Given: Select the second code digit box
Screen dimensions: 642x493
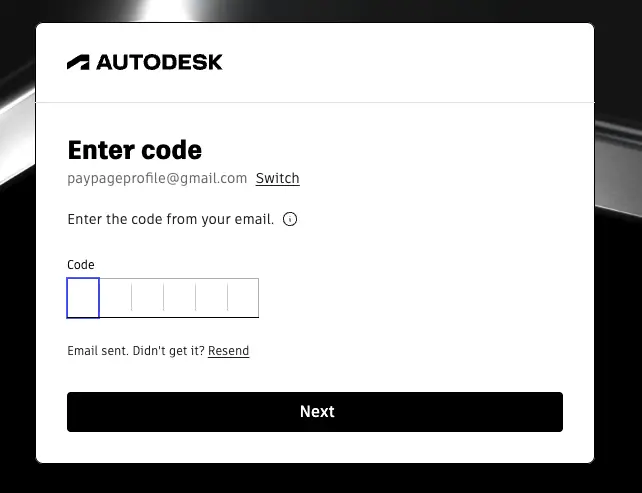Looking at the screenshot, I should click(x=116, y=298).
